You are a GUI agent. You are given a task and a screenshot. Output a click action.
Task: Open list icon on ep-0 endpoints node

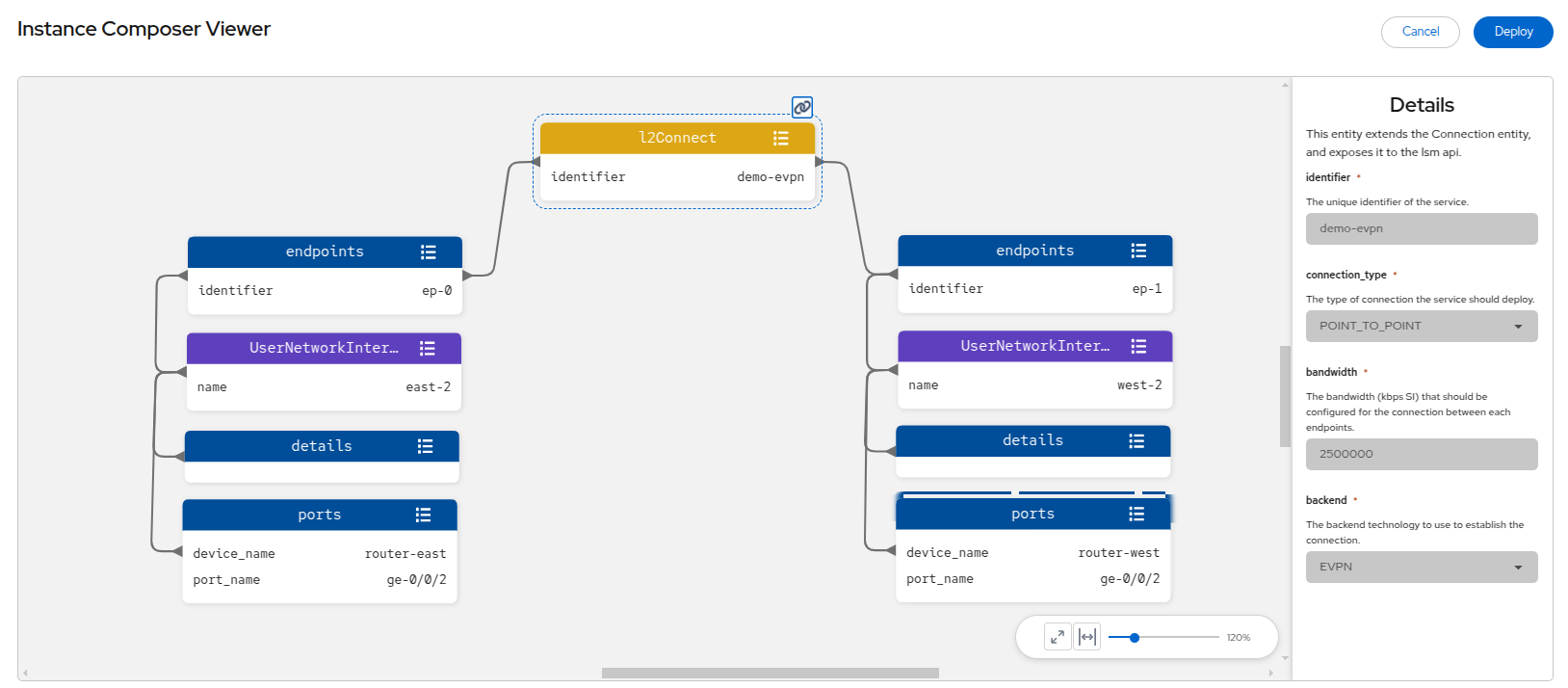[x=429, y=252]
